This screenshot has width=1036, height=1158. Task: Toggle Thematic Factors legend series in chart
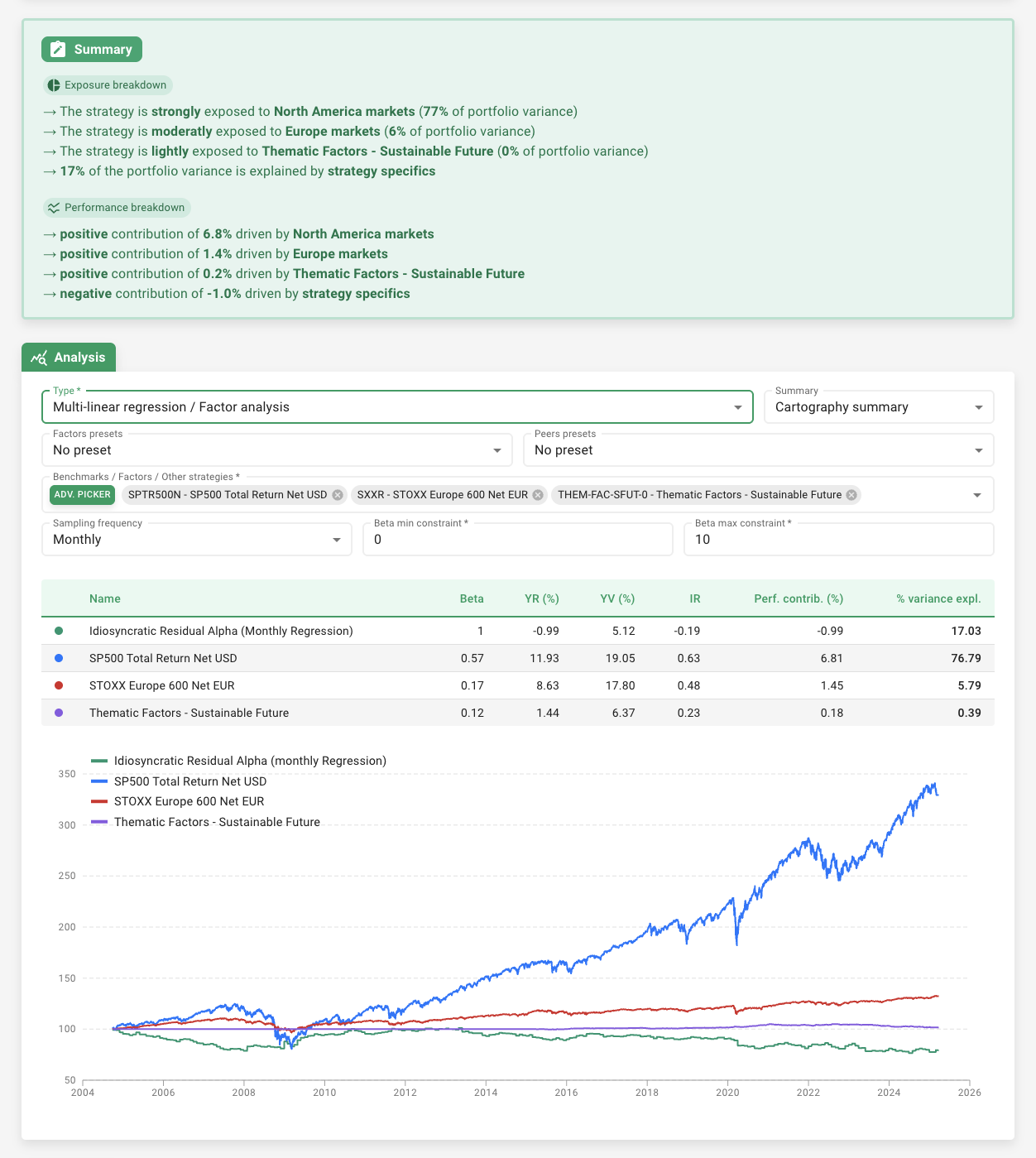pyautogui.click(x=205, y=822)
